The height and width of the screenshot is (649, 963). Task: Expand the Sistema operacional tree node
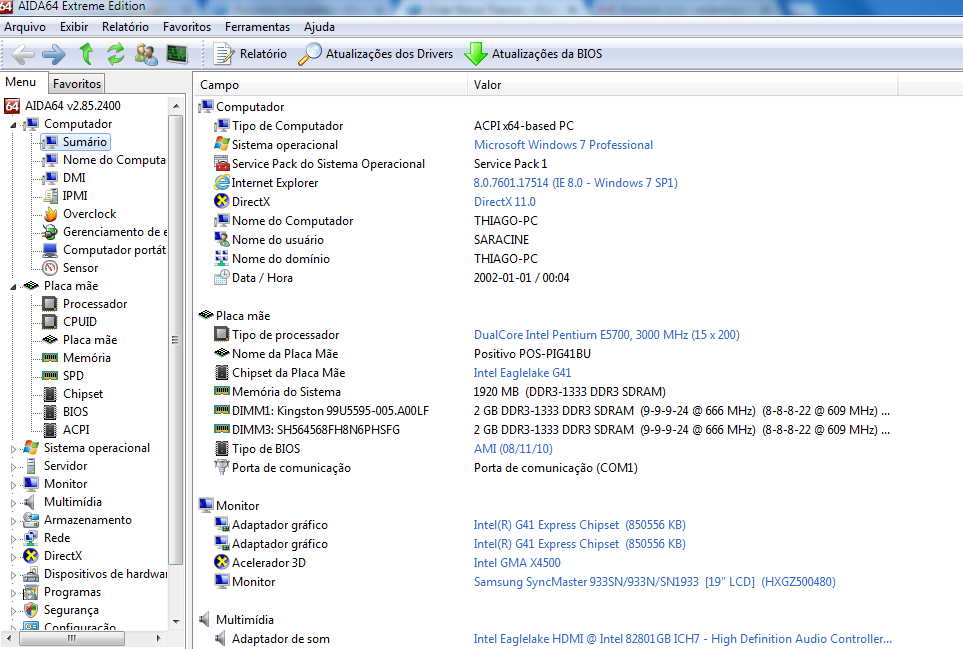click(13, 449)
